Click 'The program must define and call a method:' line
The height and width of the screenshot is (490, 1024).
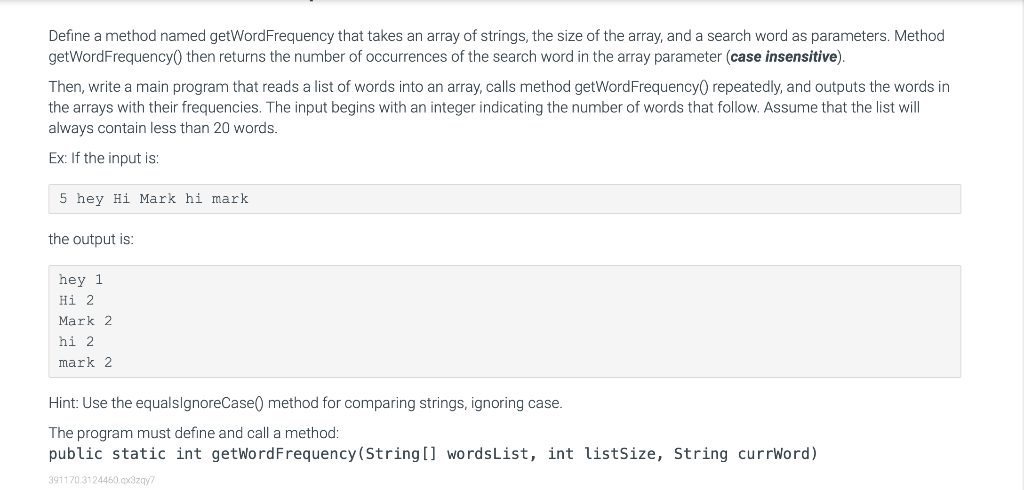tap(194, 433)
